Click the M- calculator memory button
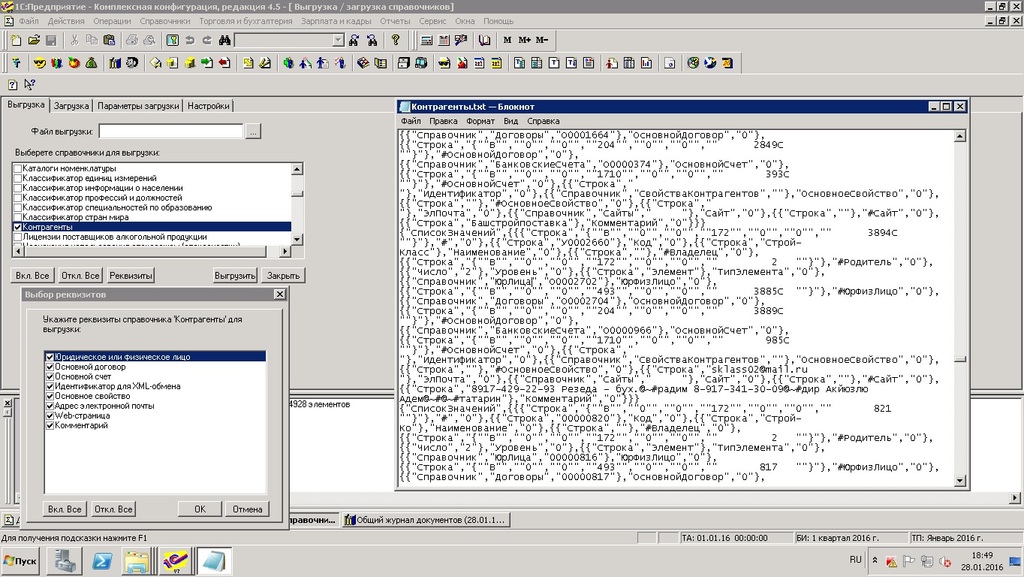Viewport: 1024px width, 577px height. (x=541, y=40)
